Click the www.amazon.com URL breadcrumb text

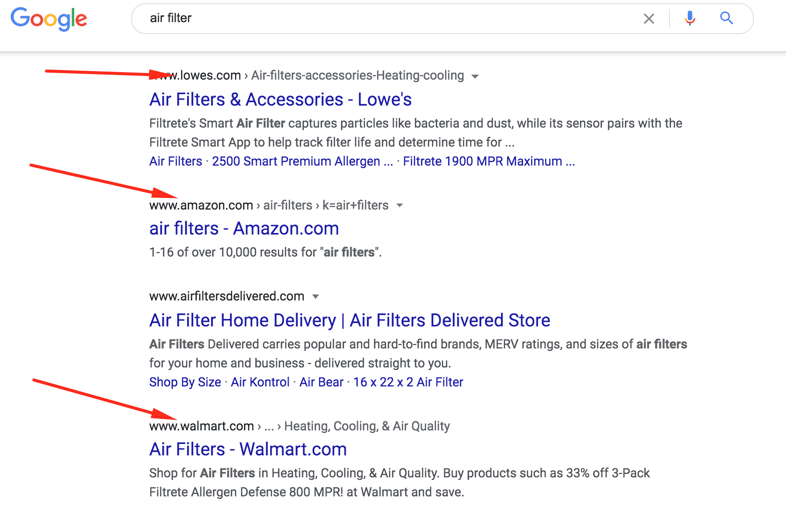269,205
